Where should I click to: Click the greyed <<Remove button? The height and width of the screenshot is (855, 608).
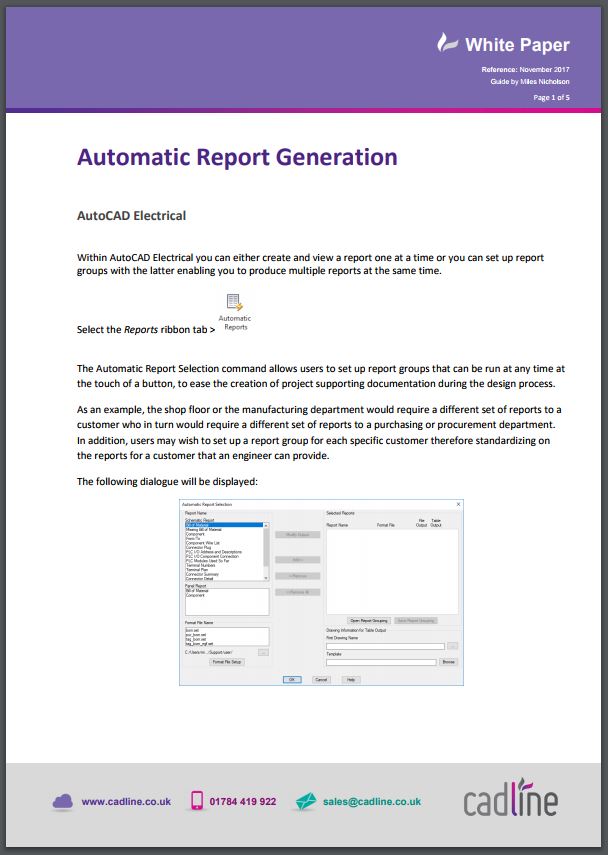tap(298, 576)
